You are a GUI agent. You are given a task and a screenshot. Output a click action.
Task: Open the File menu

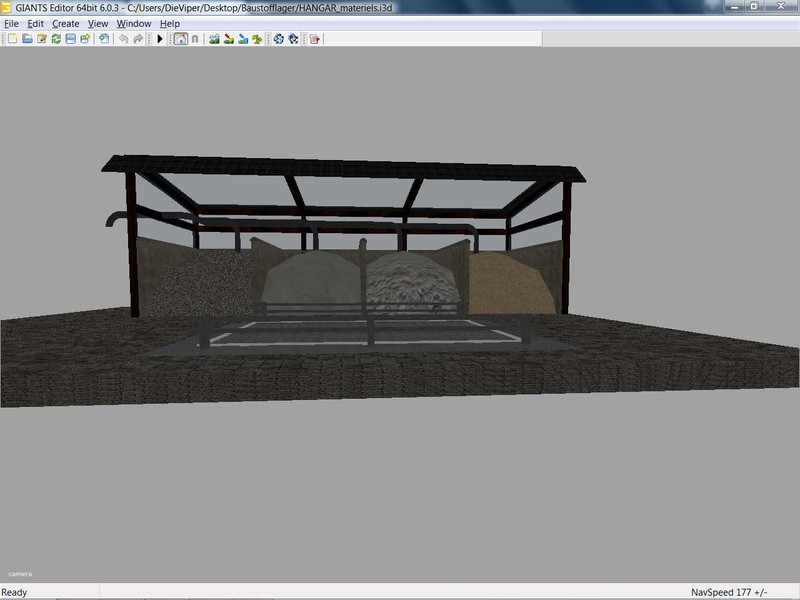coord(11,23)
